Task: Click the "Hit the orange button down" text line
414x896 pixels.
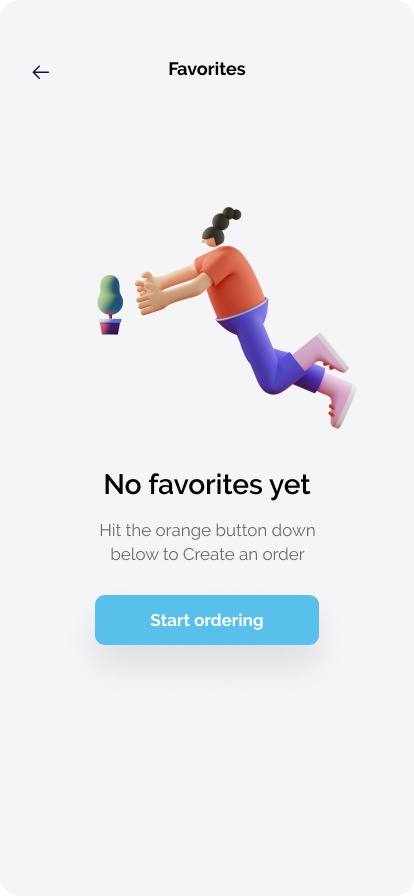Action: pos(207,531)
